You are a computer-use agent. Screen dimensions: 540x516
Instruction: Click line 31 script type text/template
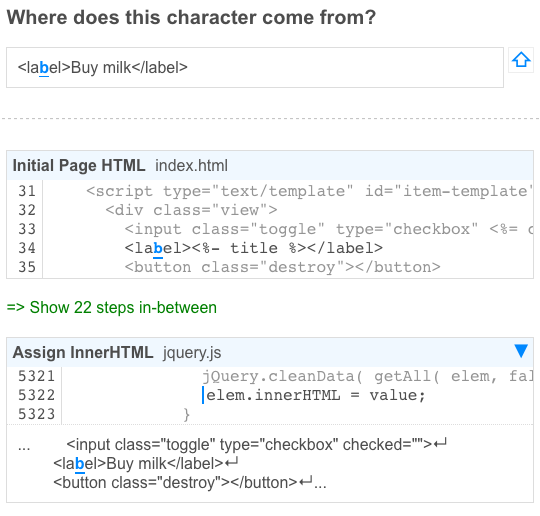click(309, 191)
